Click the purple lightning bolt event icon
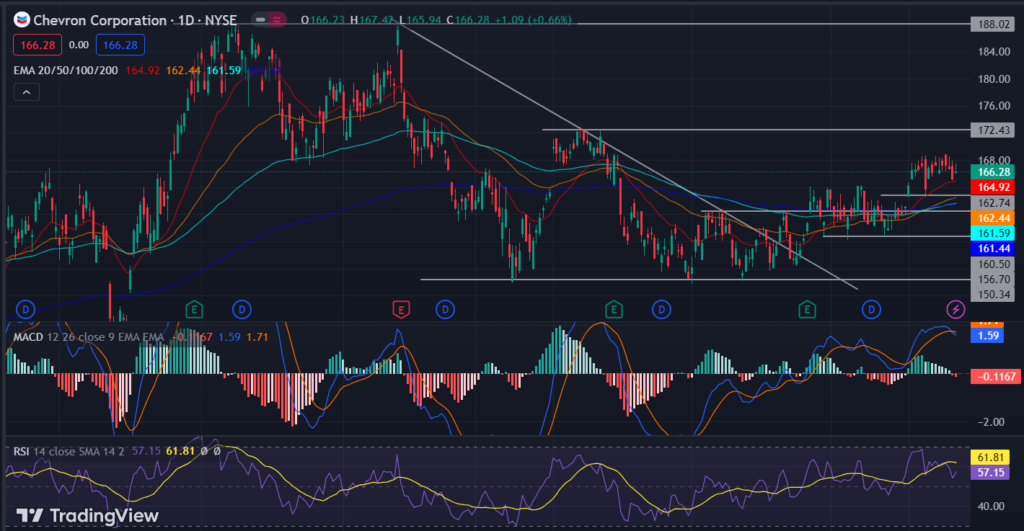1024x531 pixels. 955,309
